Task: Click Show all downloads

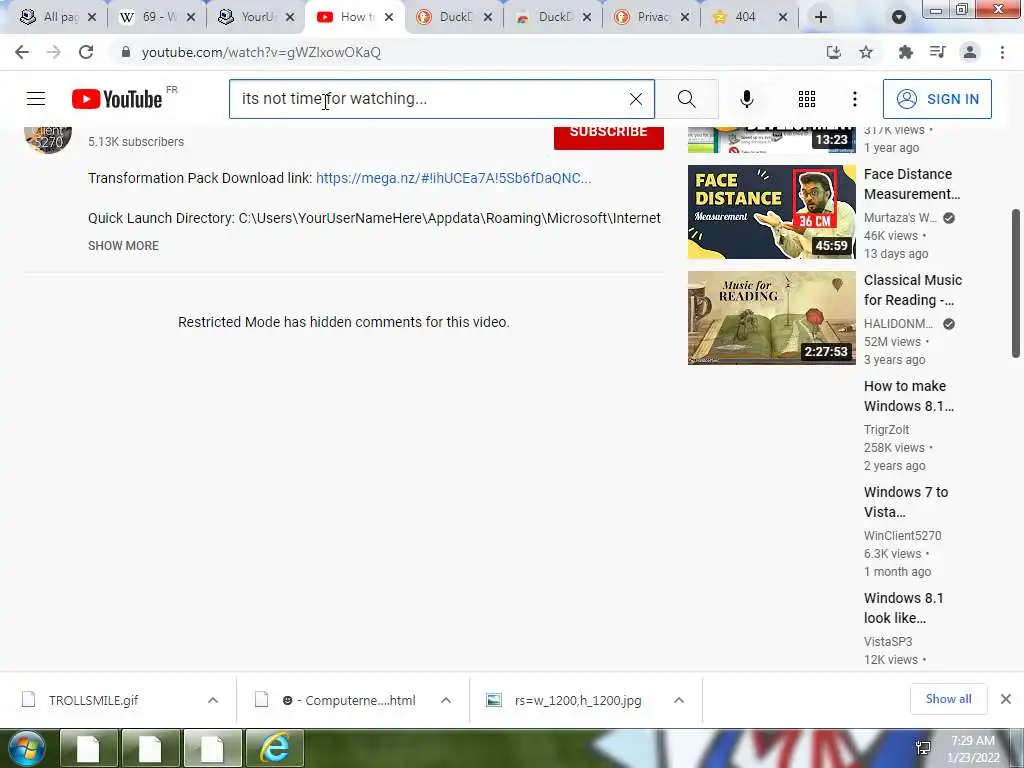Action: click(948, 699)
